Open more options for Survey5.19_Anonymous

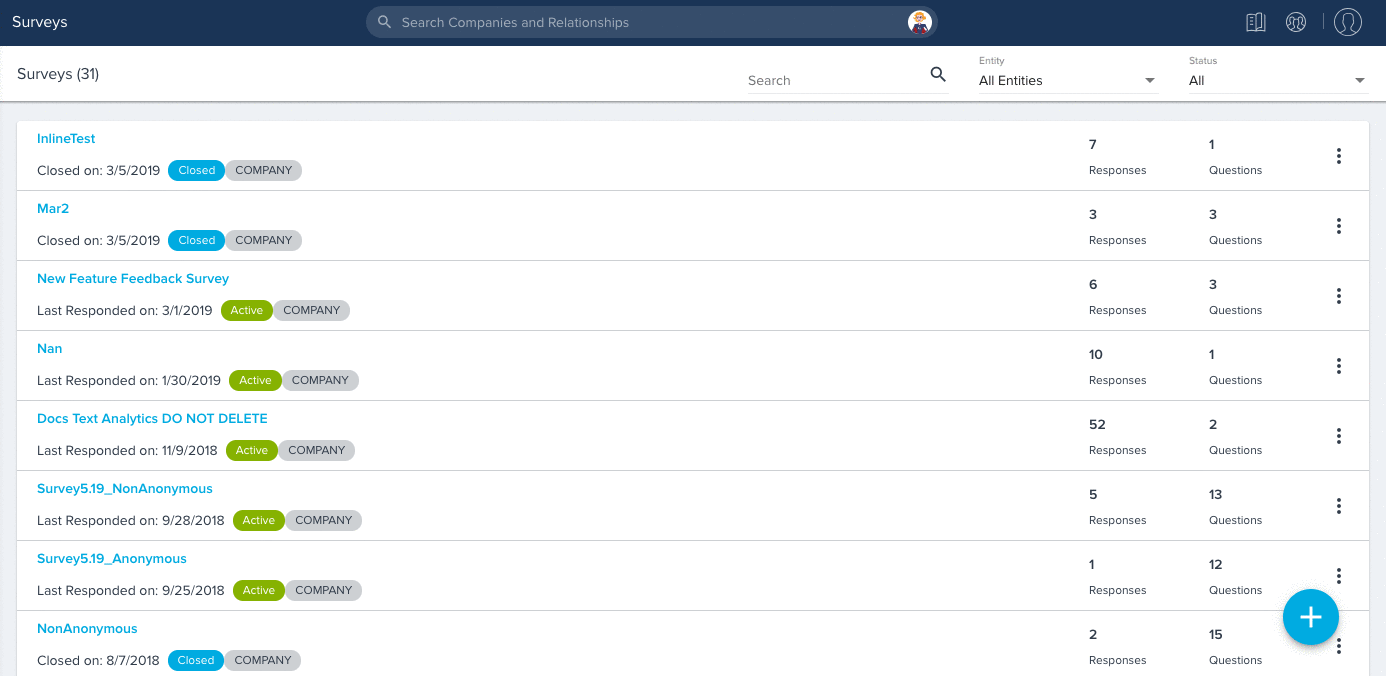[x=1338, y=576]
